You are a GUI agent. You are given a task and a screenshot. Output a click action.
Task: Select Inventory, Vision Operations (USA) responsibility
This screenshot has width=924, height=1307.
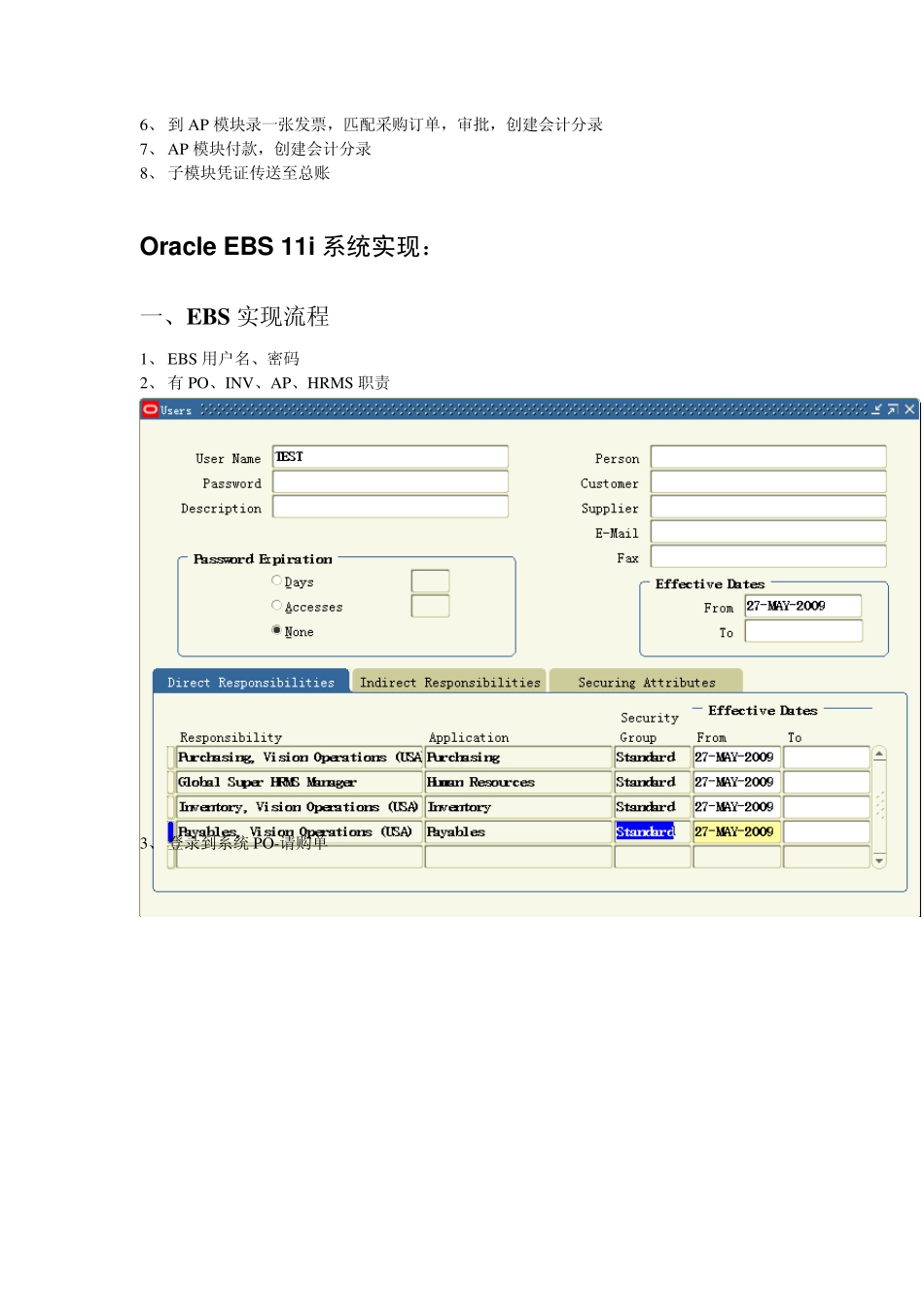click(300, 807)
